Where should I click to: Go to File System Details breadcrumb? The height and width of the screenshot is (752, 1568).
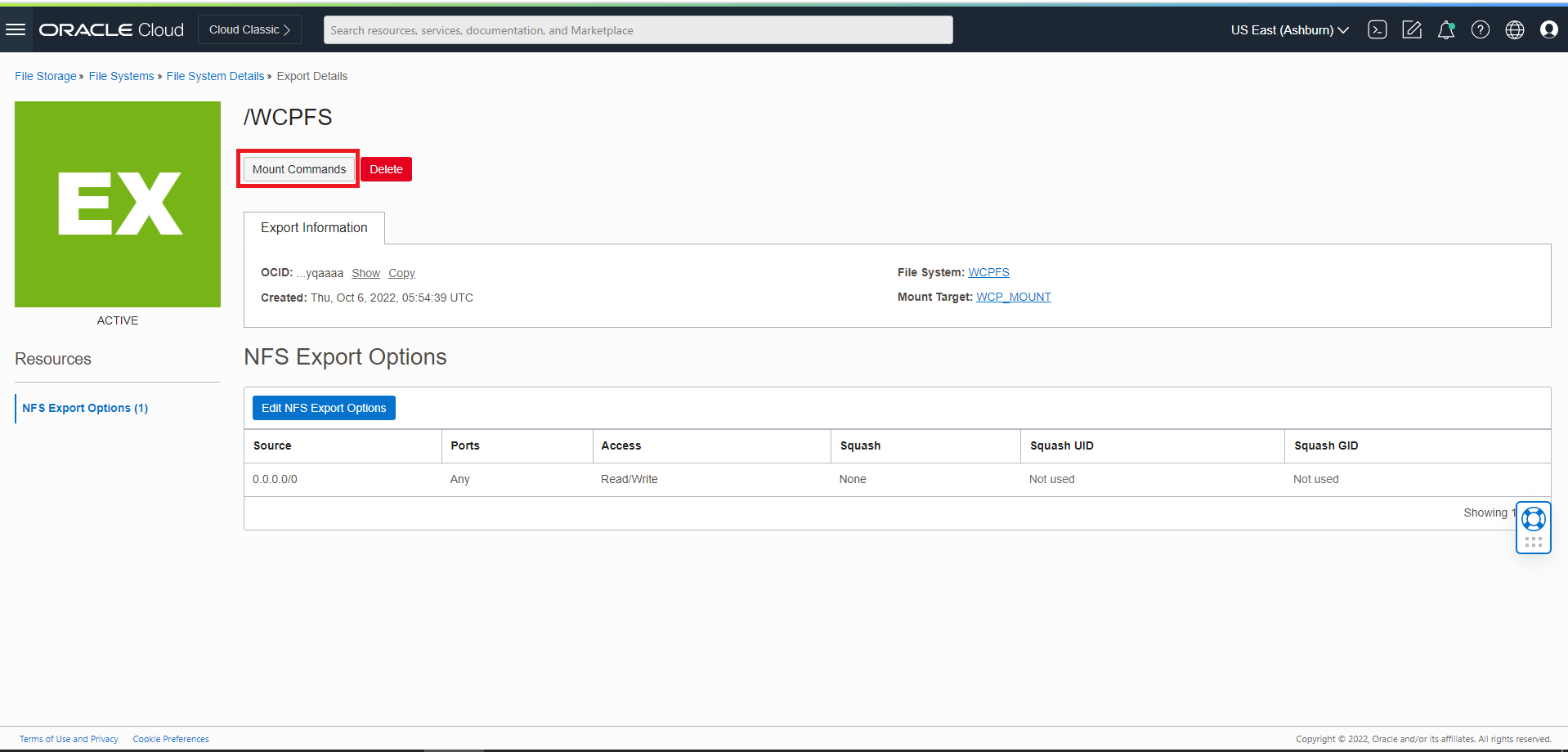(x=215, y=76)
